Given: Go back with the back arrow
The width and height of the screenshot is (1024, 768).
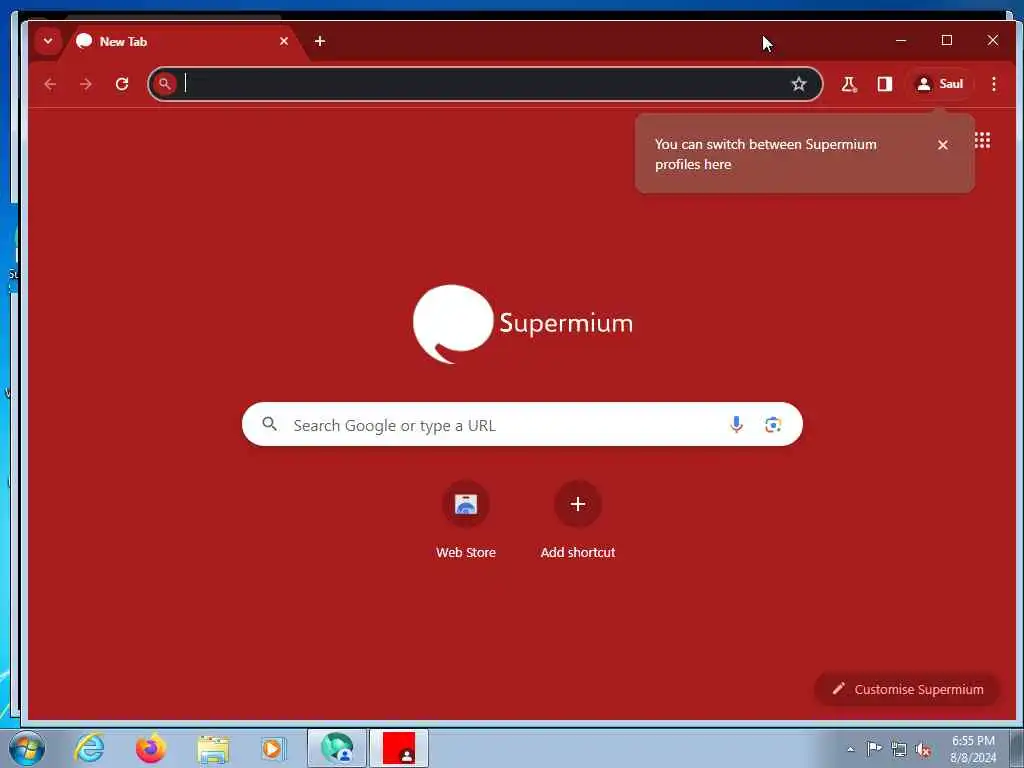Looking at the screenshot, I should coord(50,84).
